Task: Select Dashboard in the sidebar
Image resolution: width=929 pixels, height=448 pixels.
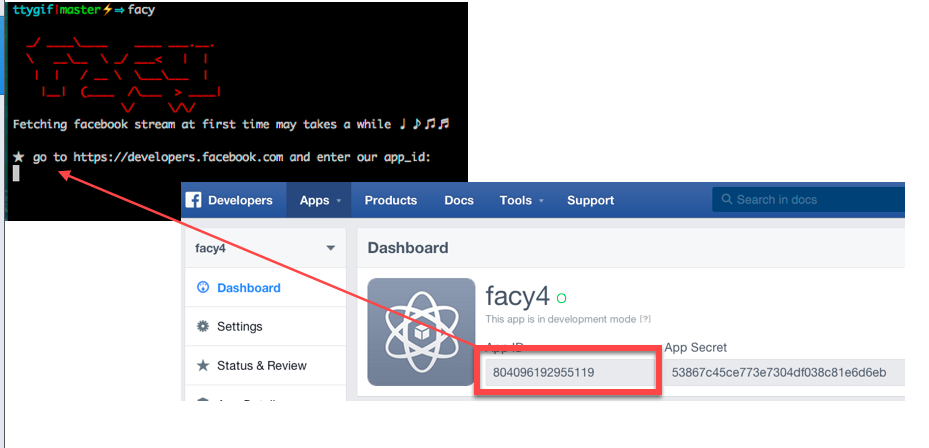Action: point(265,288)
